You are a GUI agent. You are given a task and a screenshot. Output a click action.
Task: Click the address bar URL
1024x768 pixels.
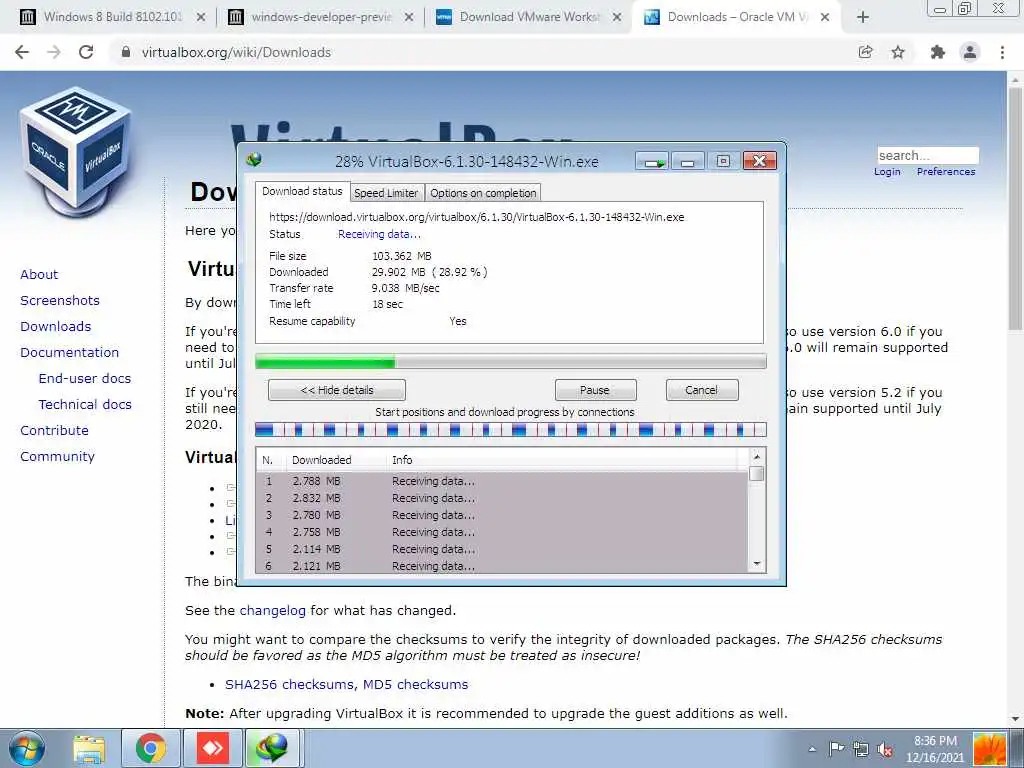click(x=236, y=52)
